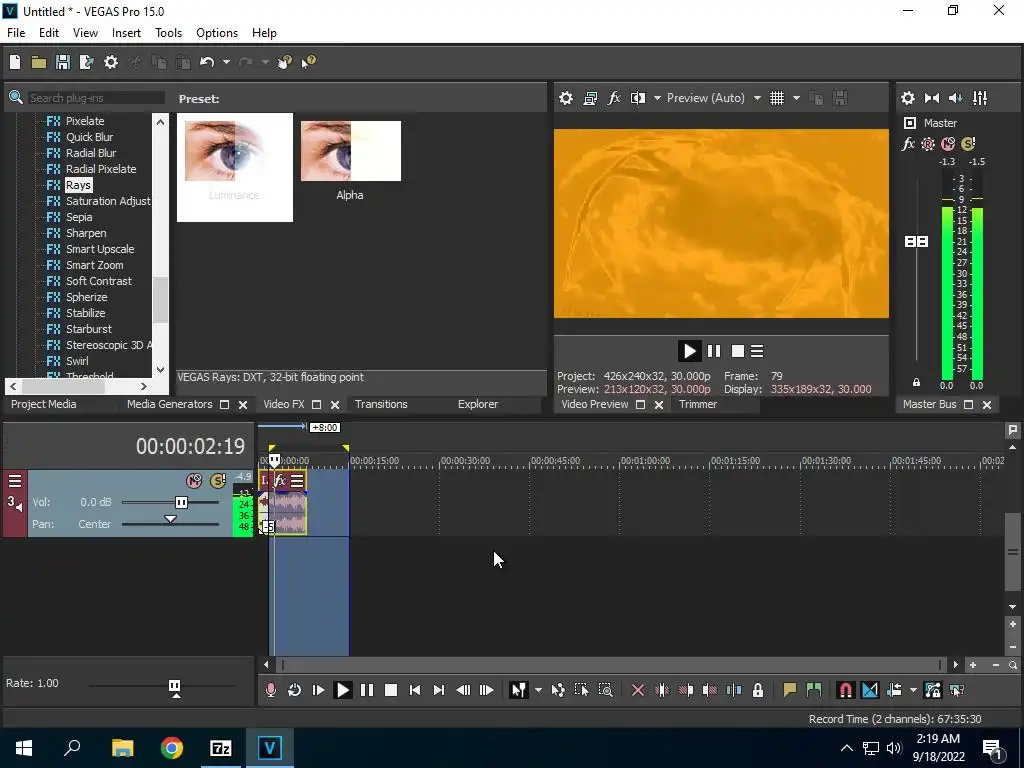Create a new project with New icon
The image size is (1024, 768).
pos(15,62)
